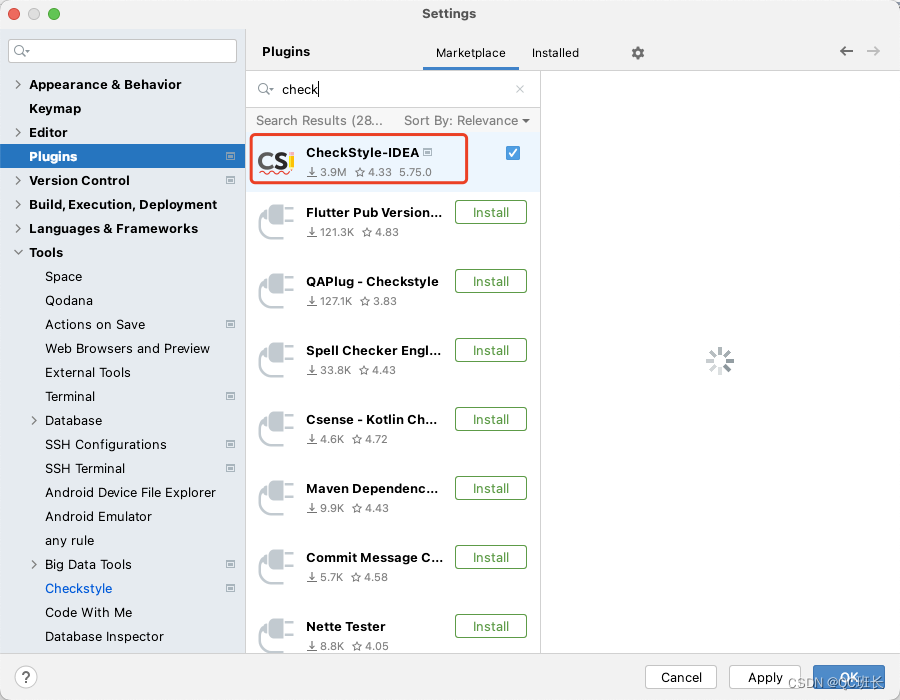Collapse the Tools section

(x=18, y=252)
